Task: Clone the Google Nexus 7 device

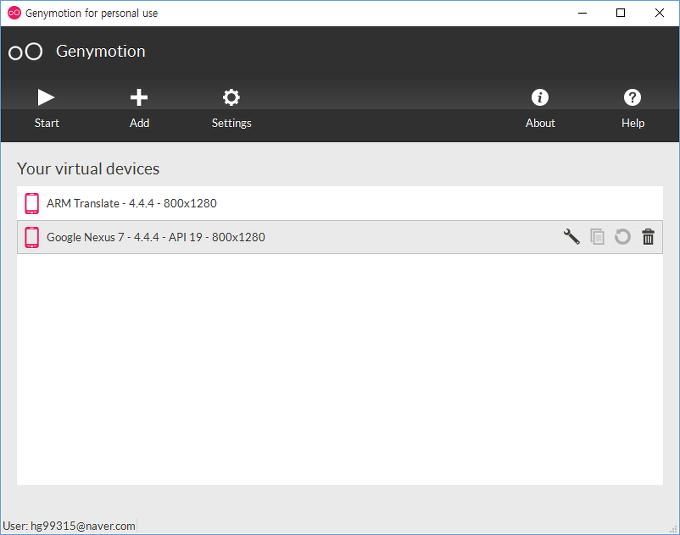Action: point(597,237)
